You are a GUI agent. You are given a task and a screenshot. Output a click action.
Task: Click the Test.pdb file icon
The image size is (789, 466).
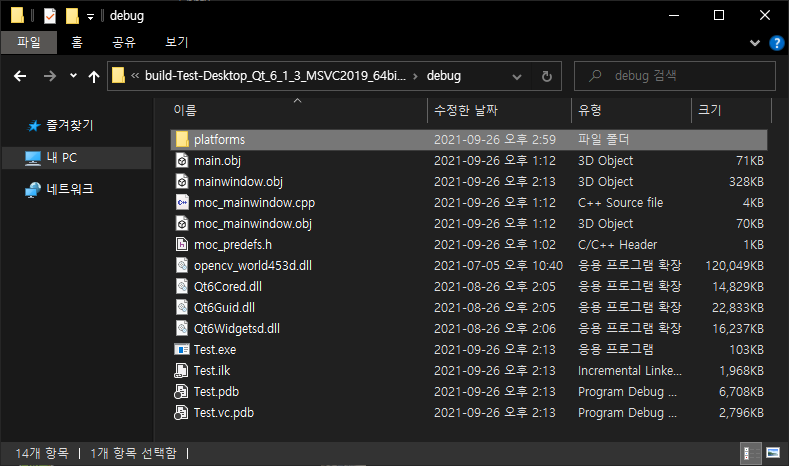click(181, 392)
